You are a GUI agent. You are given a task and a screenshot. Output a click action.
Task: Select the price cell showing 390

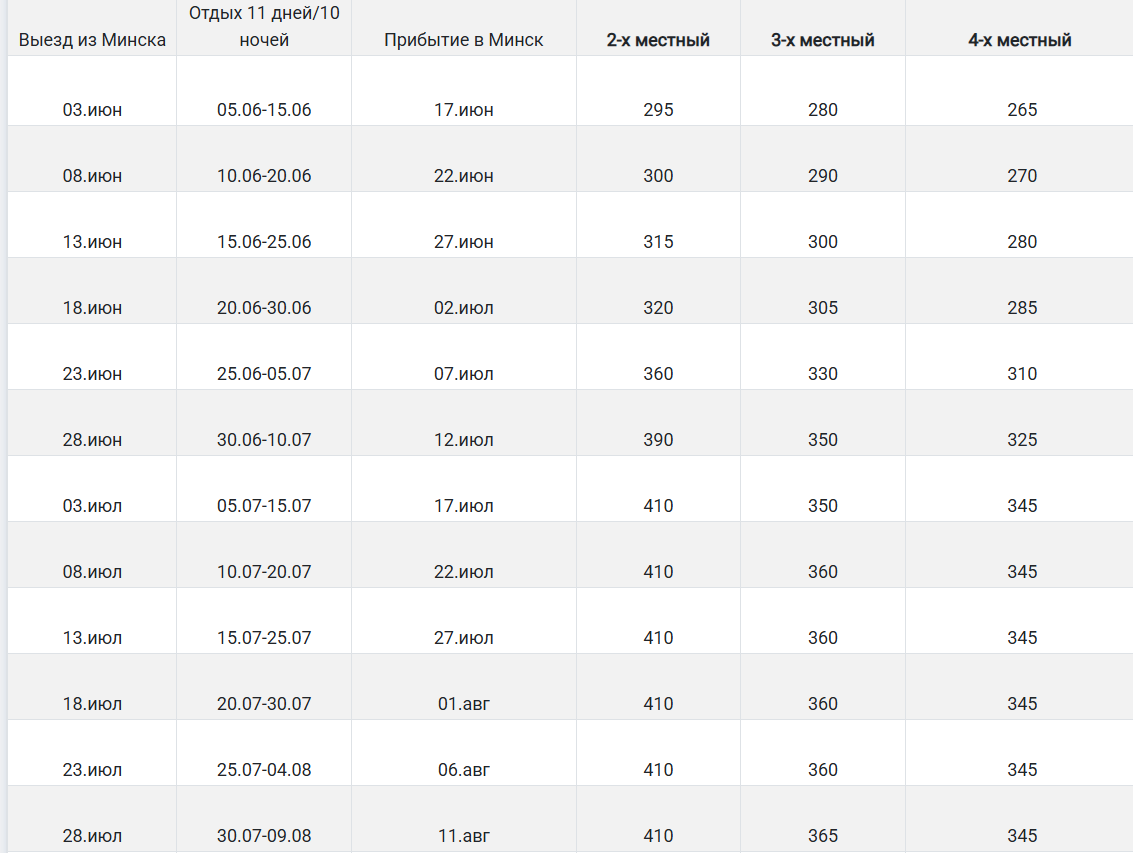(658, 440)
